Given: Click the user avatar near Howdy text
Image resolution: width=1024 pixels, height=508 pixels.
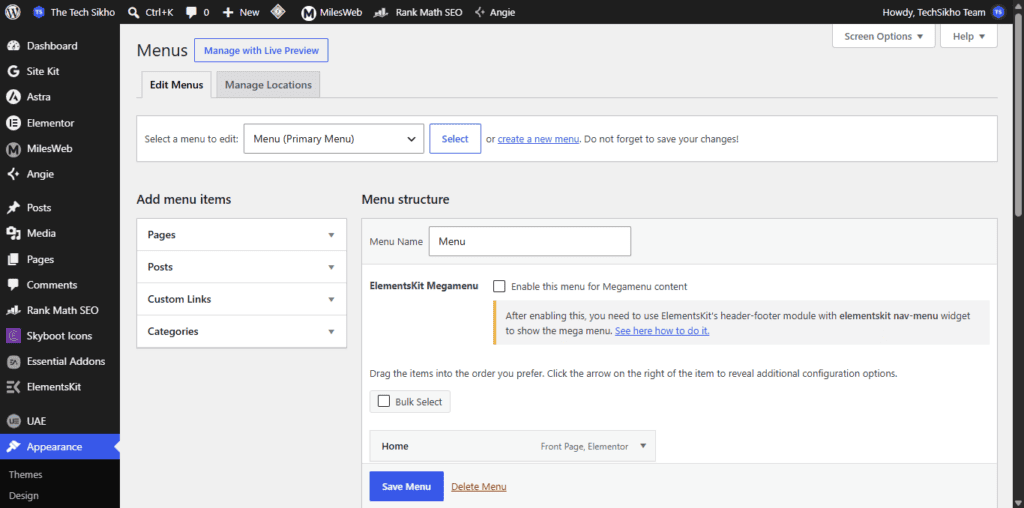Looking at the screenshot, I should point(997,12).
